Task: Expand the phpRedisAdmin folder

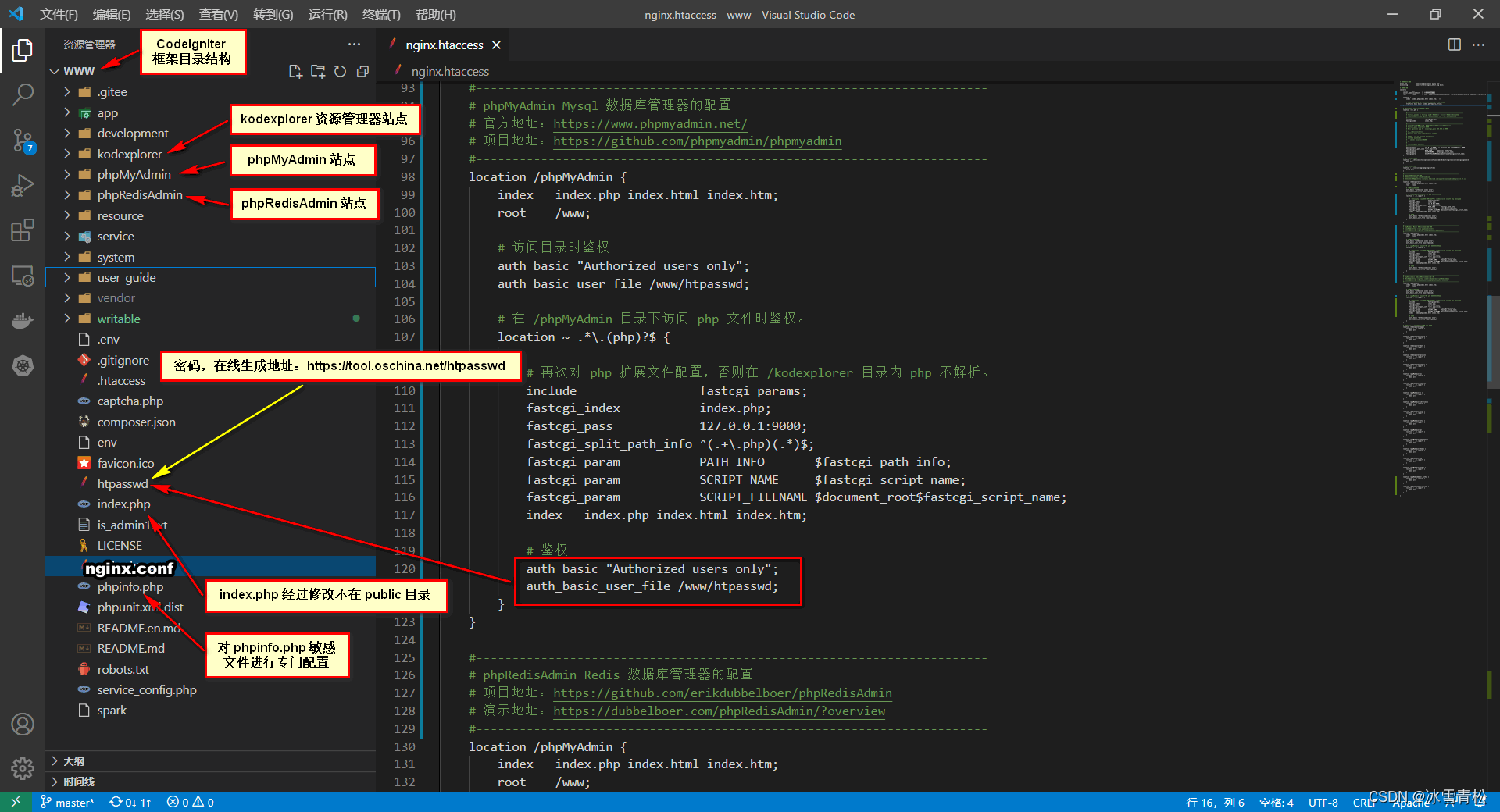Action: [x=67, y=194]
